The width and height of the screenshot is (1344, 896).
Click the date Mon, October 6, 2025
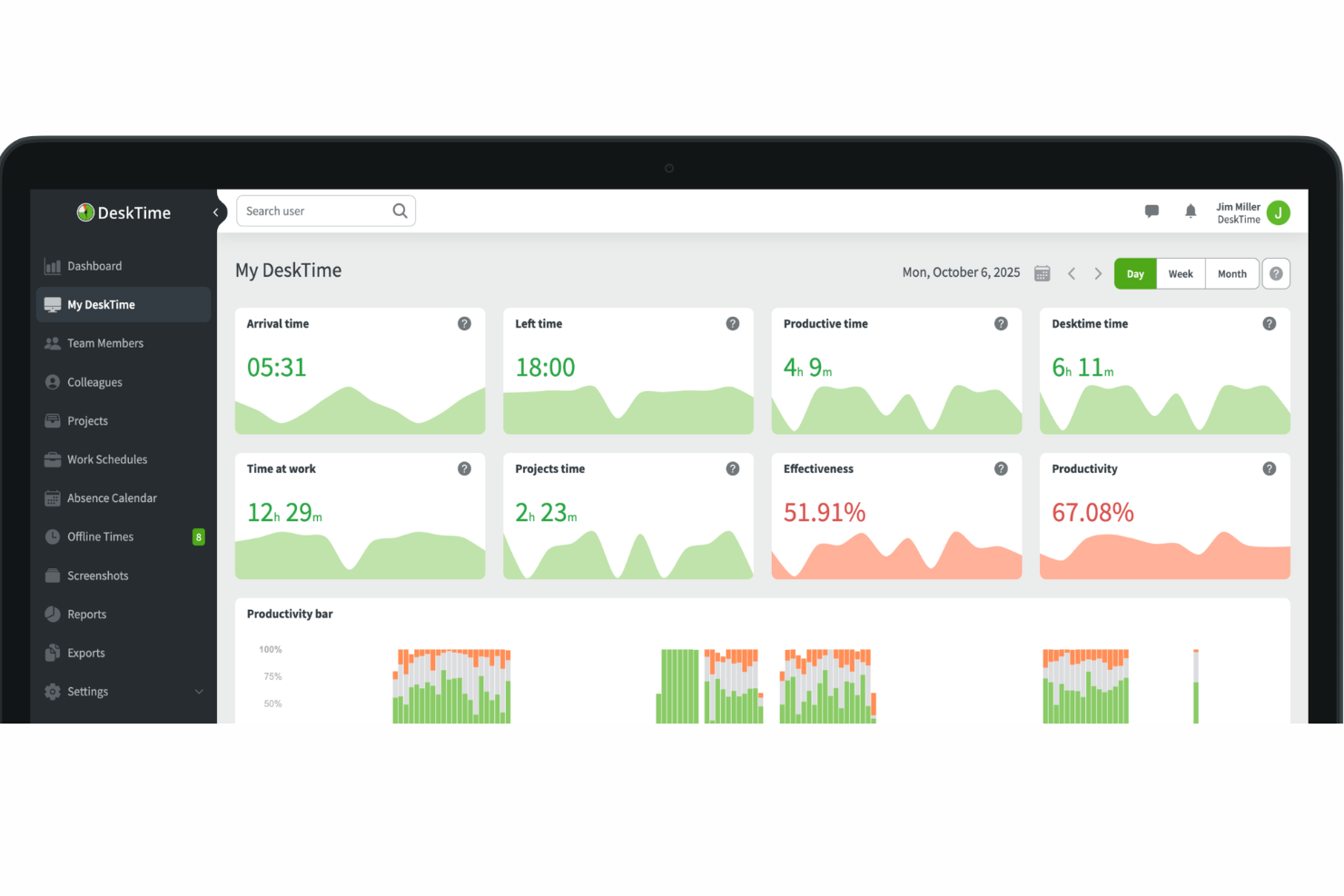click(961, 272)
